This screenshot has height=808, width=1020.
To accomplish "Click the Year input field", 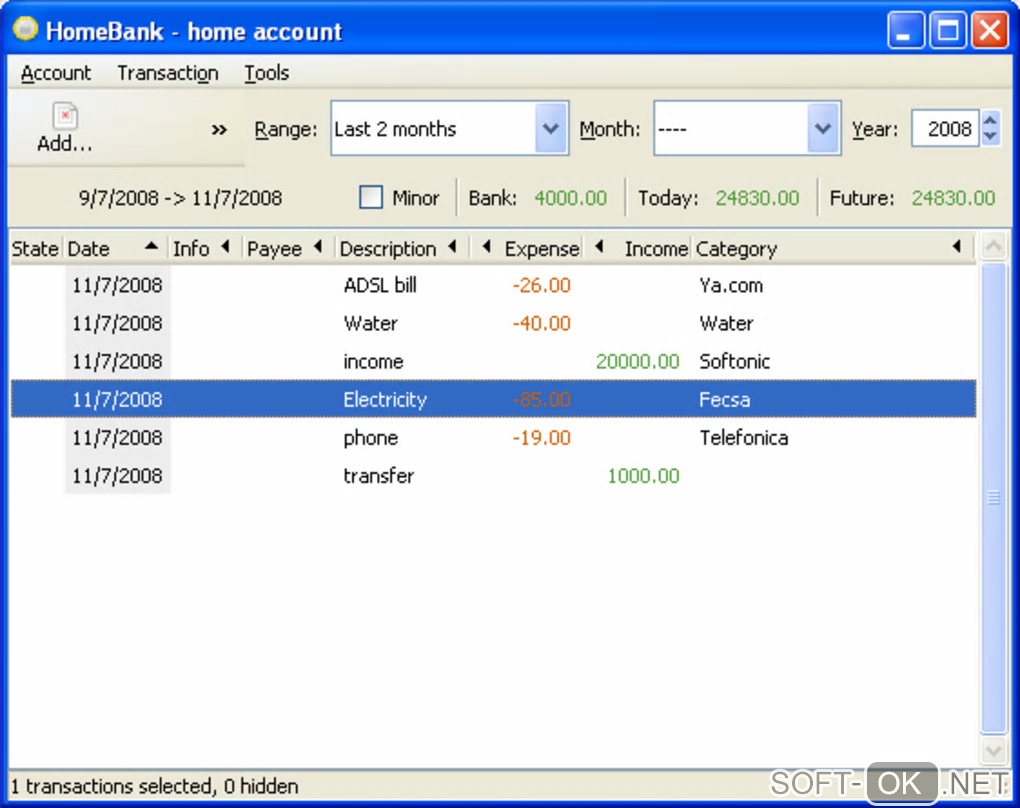I will [945, 128].
